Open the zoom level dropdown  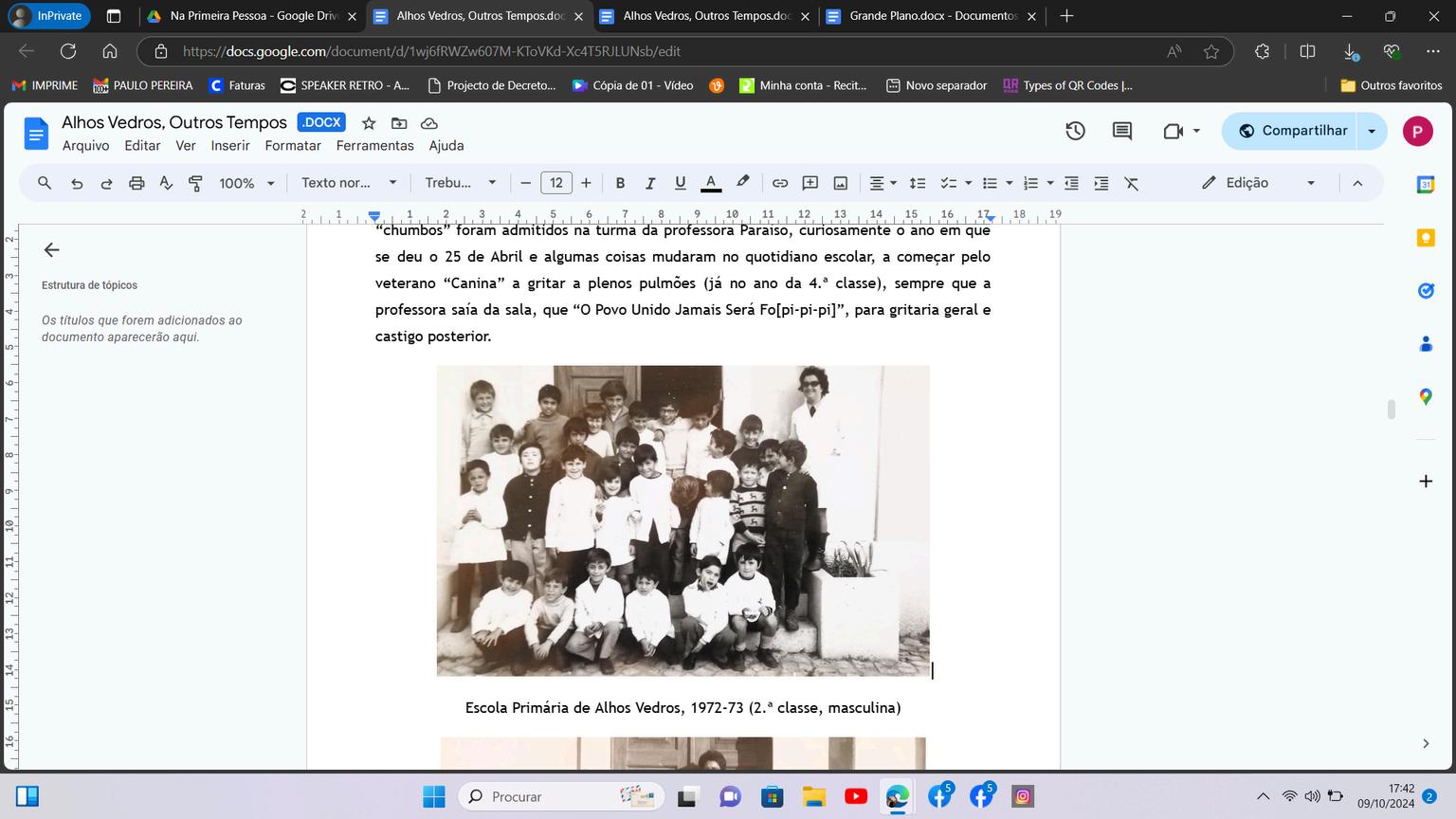pyautogui.click(x=246, y=183)
